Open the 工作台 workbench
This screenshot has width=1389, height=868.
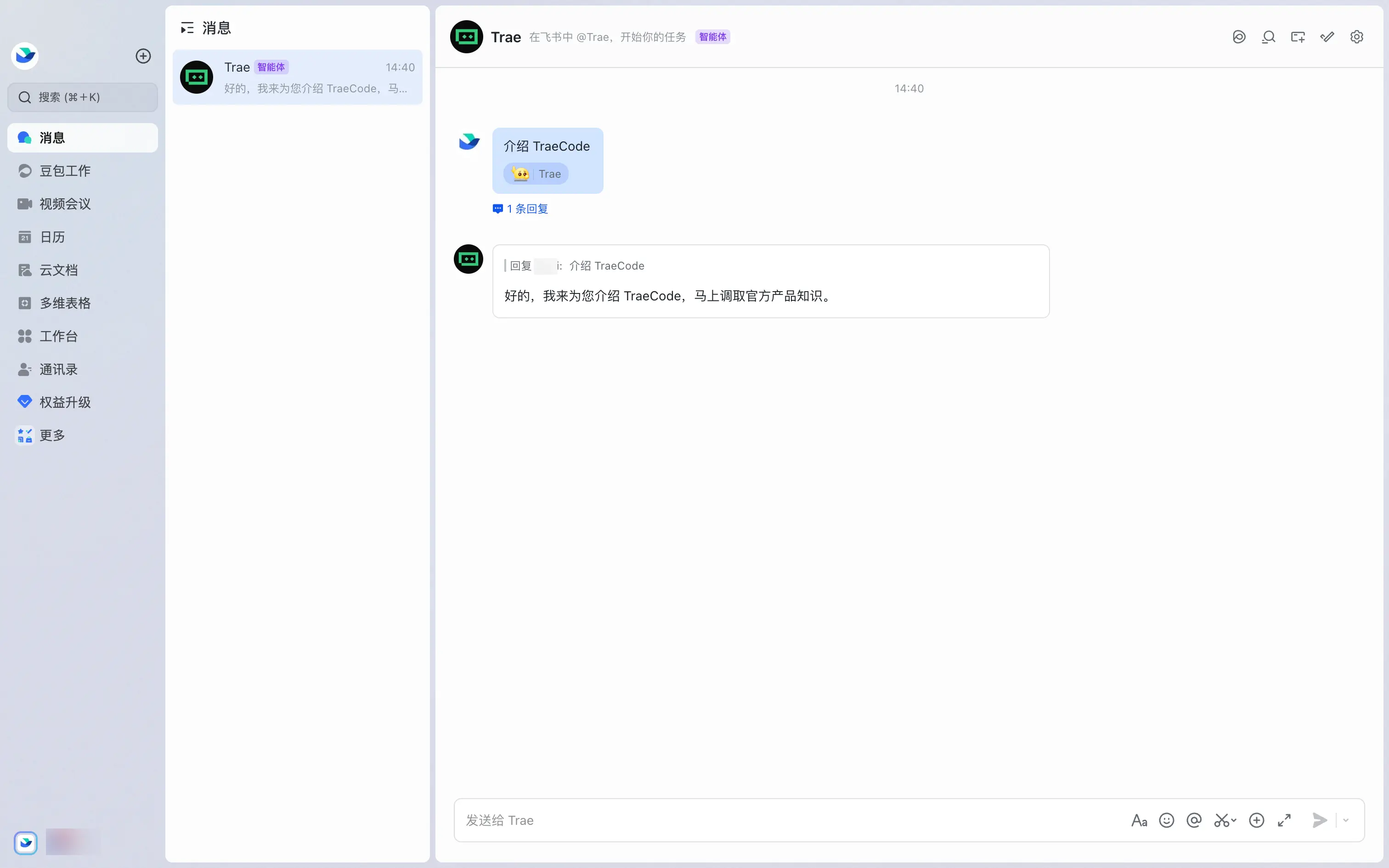pos(83,336)
